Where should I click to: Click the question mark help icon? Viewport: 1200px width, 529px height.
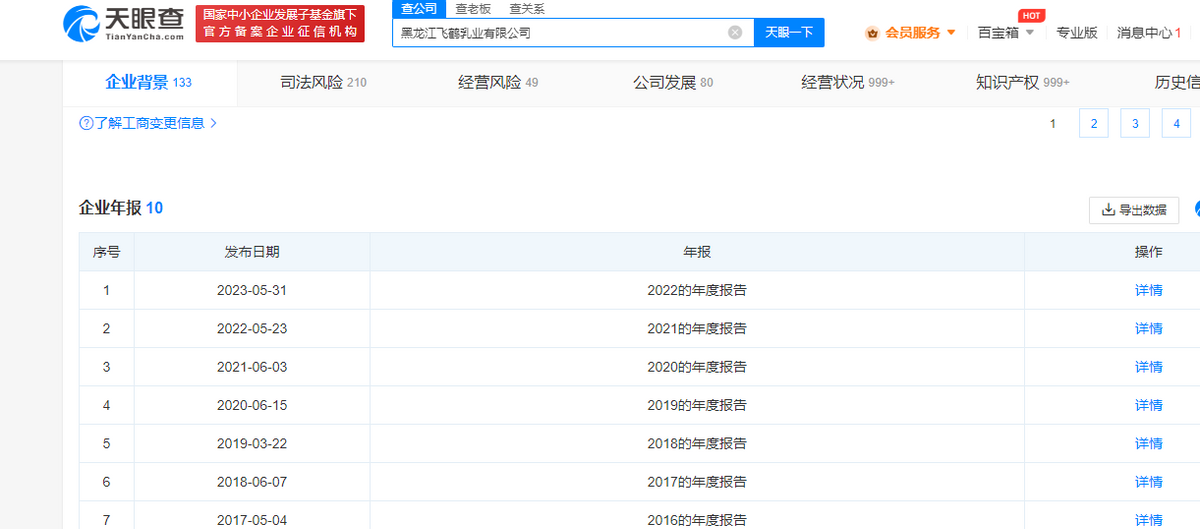[86, 124]
